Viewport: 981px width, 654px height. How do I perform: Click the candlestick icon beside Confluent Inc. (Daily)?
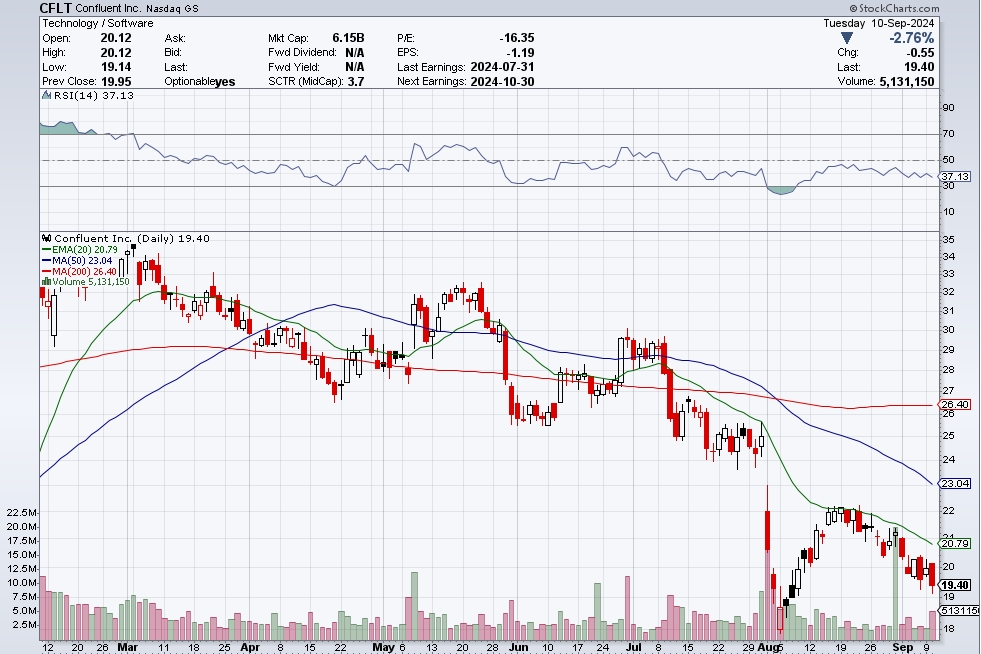pyautogui.click(x=46, y=238)
